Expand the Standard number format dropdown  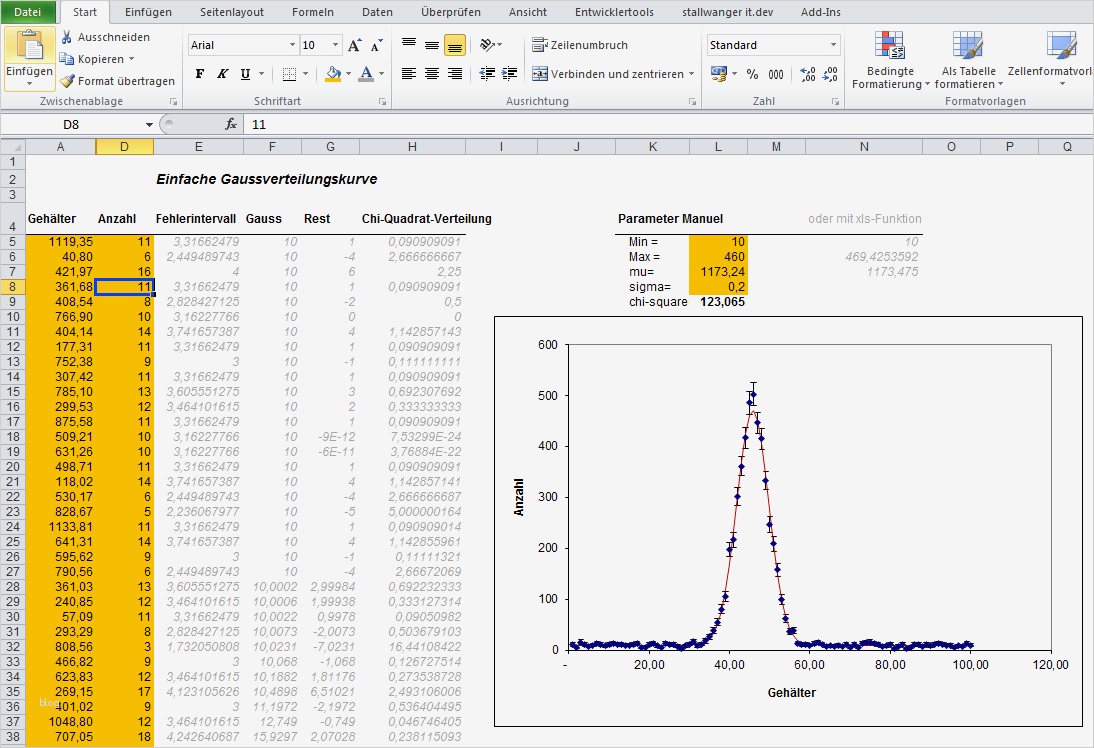point(833,46)
